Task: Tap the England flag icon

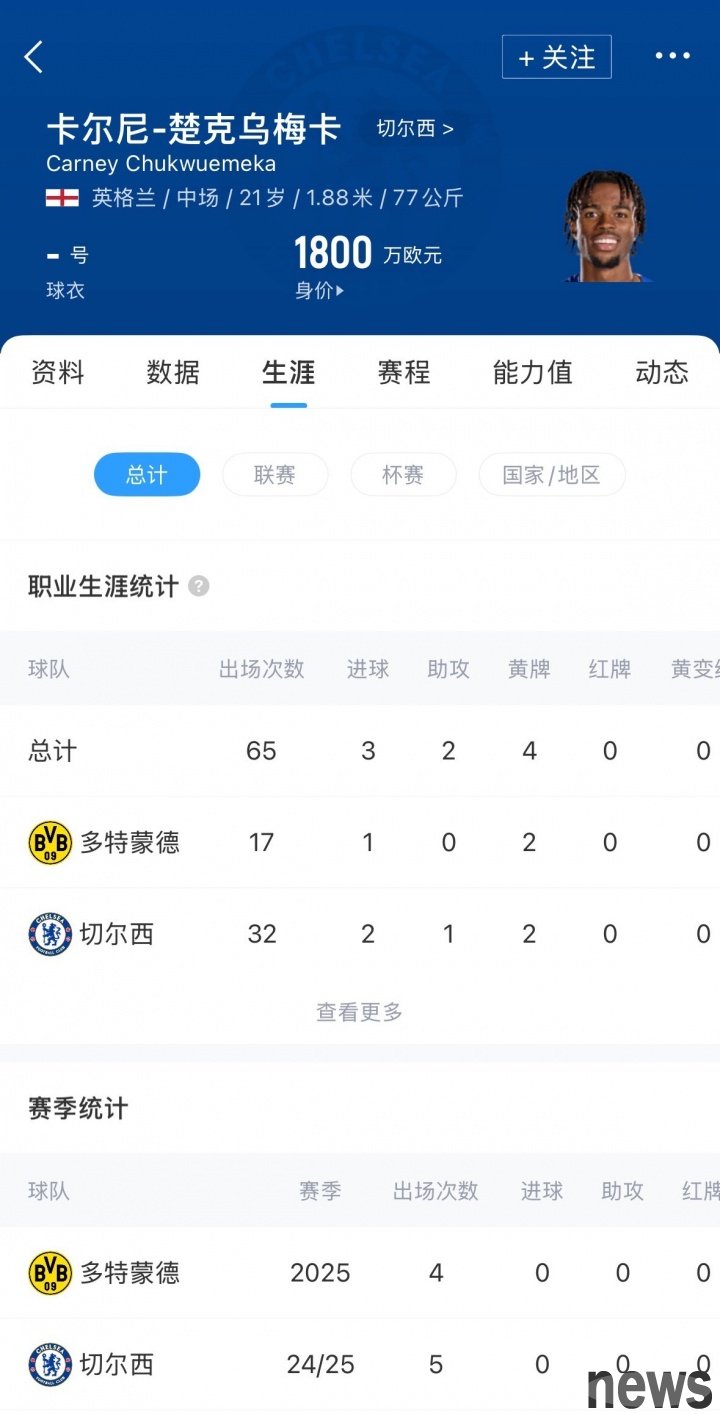Action: tap(62, 198)
